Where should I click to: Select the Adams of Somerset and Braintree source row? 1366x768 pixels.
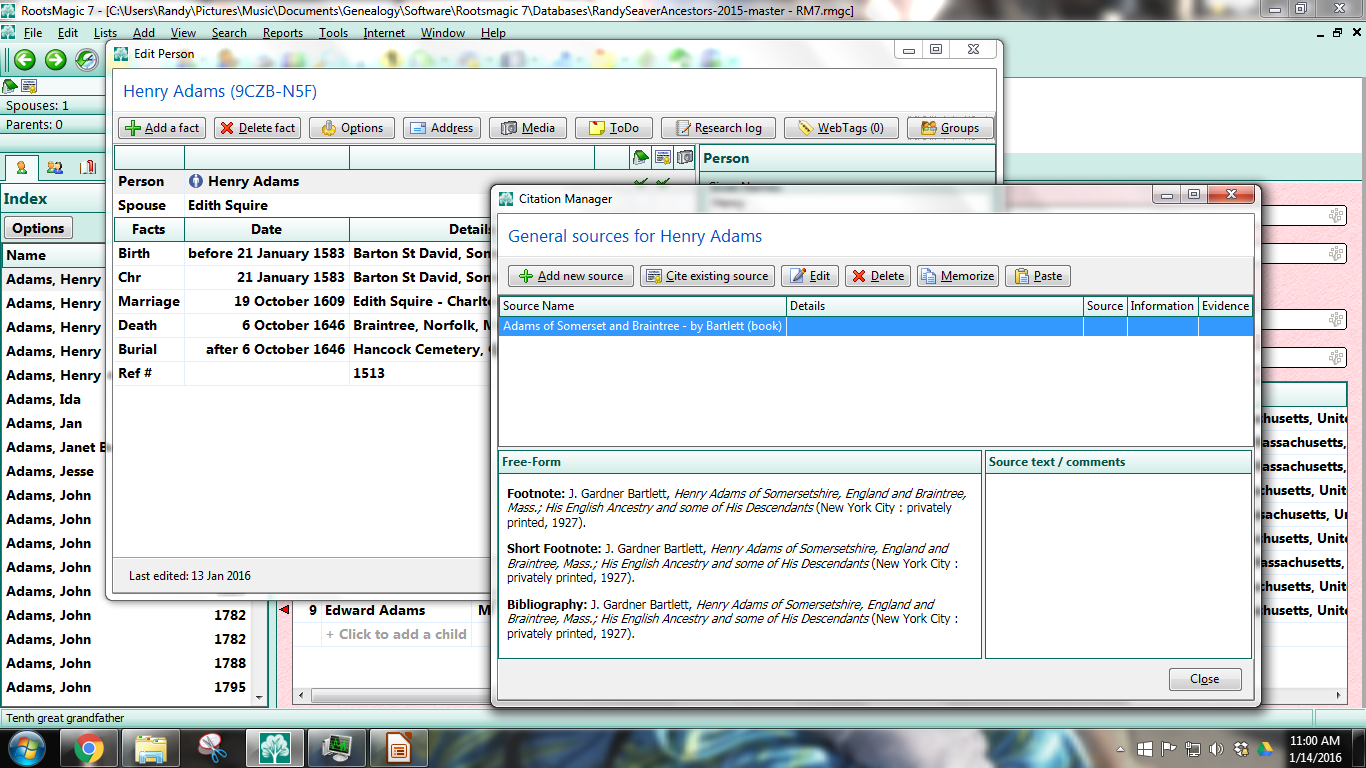tap(875, 326)
